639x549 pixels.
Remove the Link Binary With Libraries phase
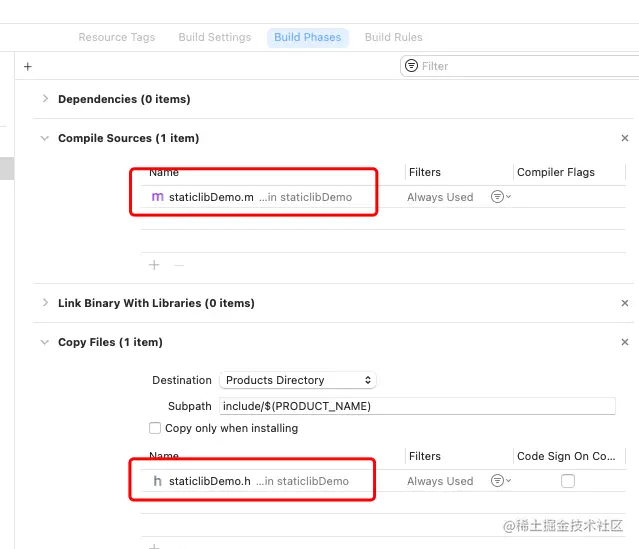point(625,303)
